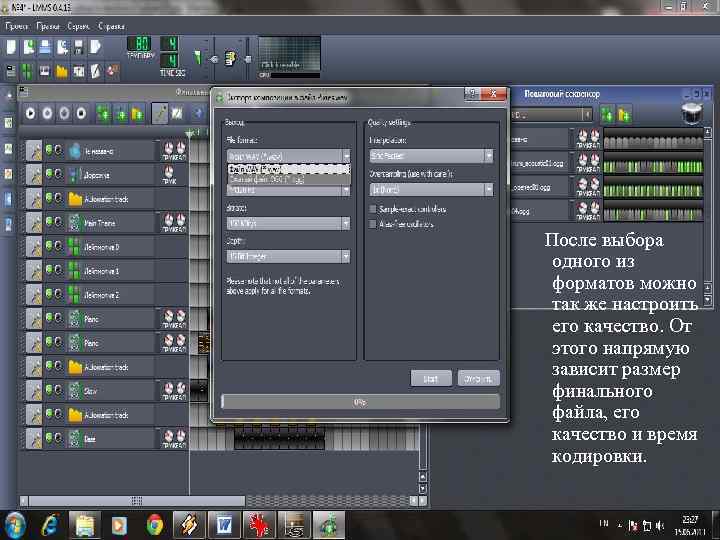The height and width of the screenshot is (540, 720).
Task: Add beat/bassline in step sequencer window
Action: coord(608,114)
